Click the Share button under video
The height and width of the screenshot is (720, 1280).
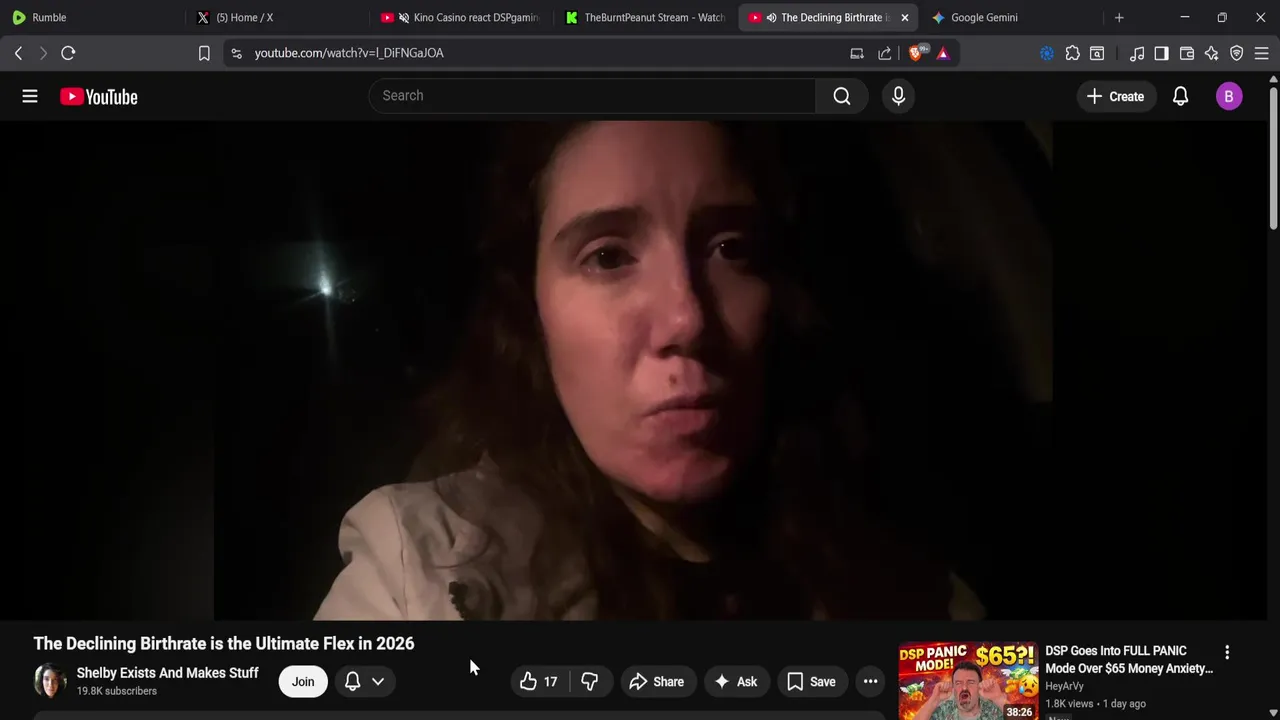(x=657, y=682)
